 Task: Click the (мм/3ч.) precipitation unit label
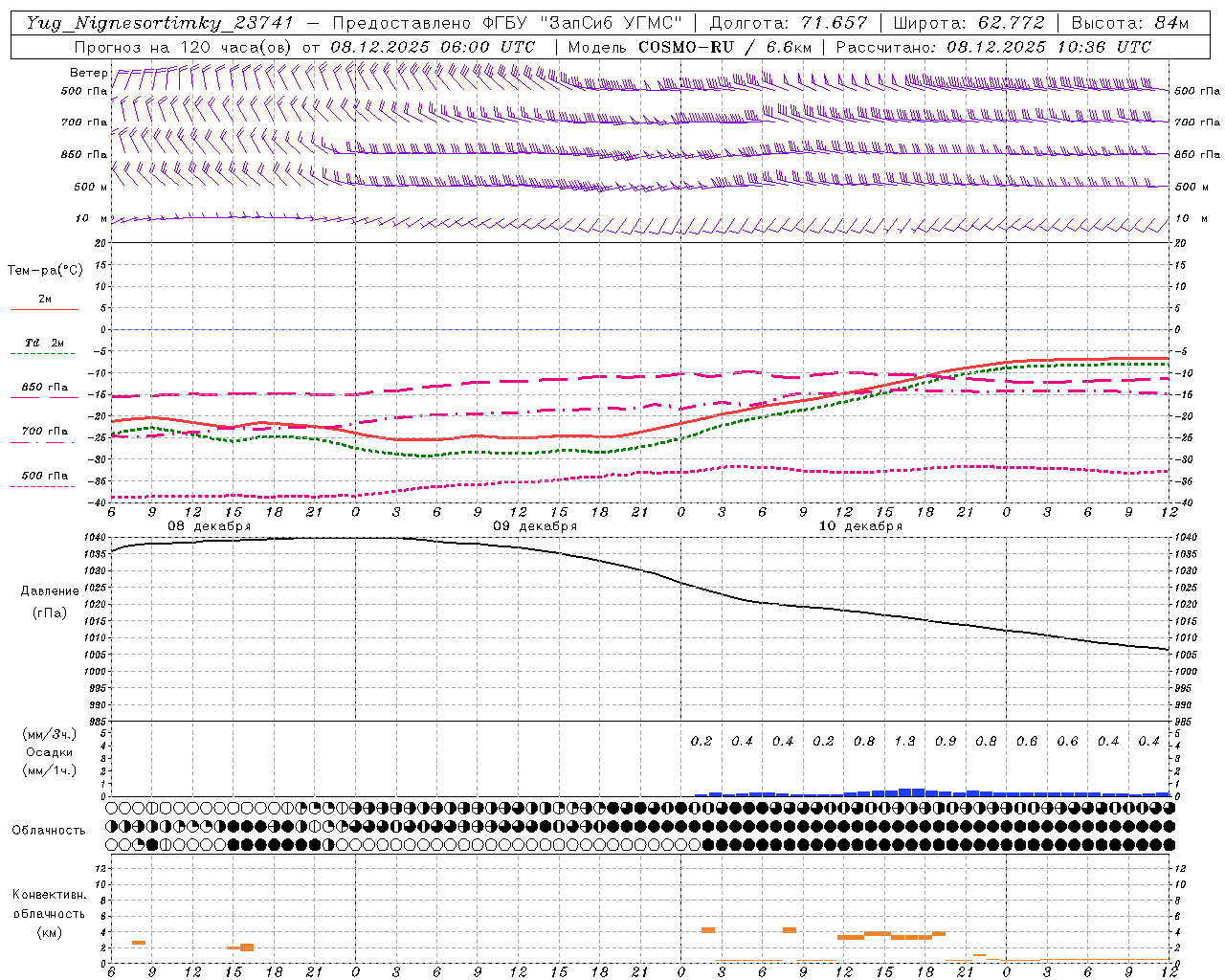point(50,734)
